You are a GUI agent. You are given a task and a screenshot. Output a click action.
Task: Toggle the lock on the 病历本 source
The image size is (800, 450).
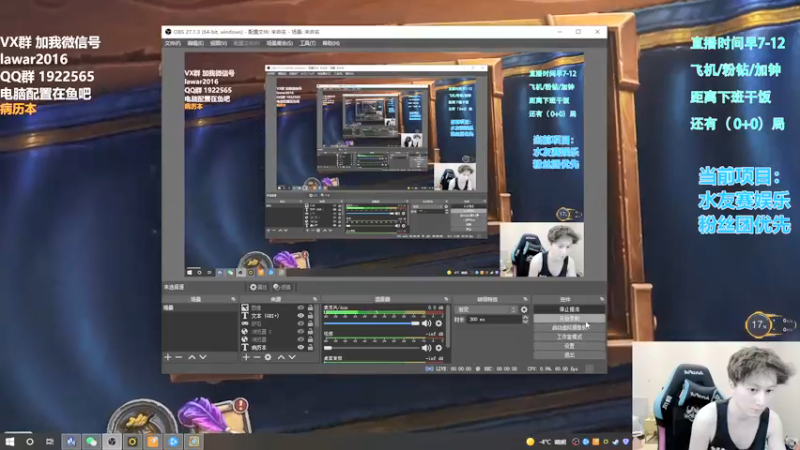point(310,347)
